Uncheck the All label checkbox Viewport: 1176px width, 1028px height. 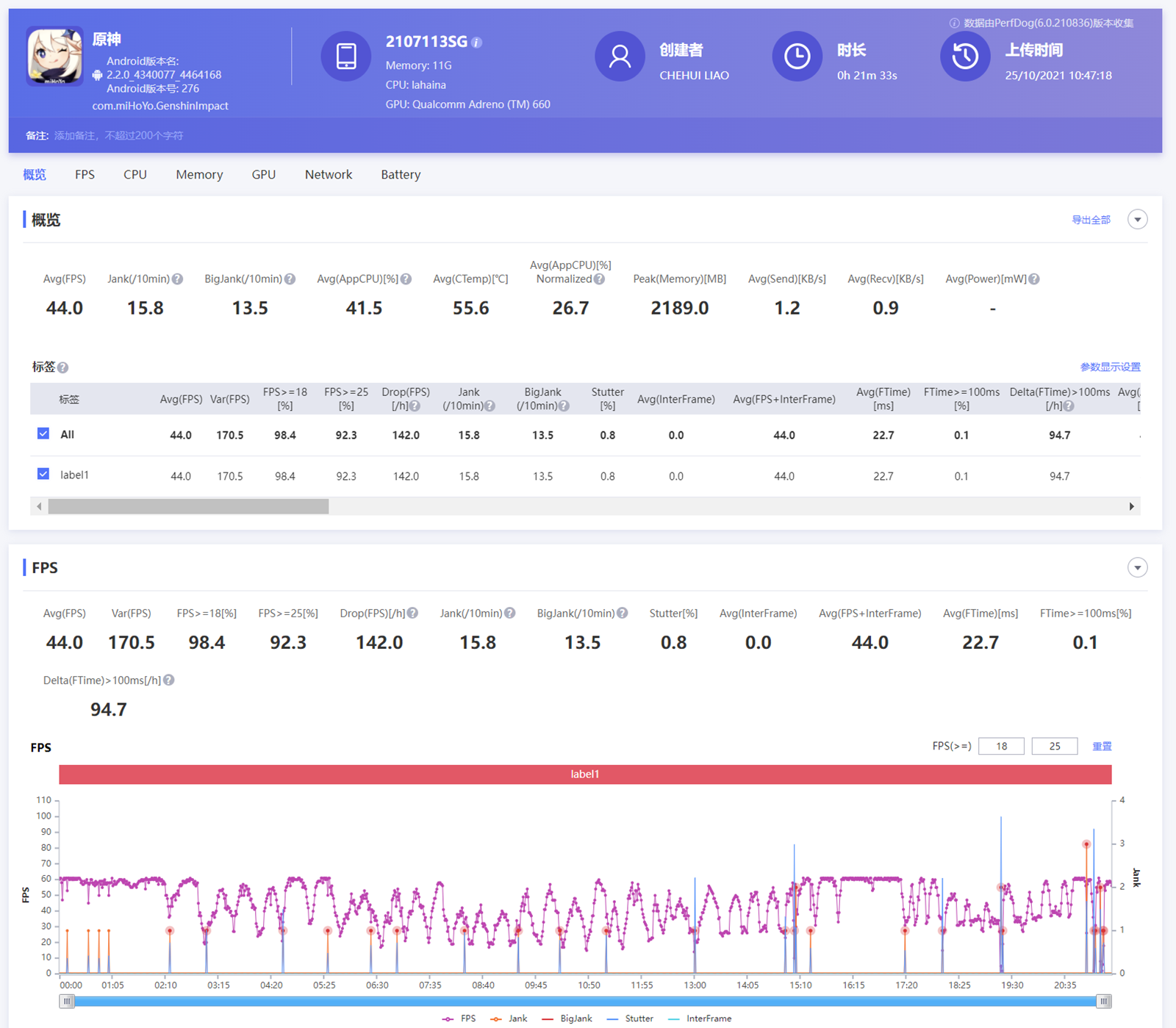pyautogui.click(x=43, y=434)
